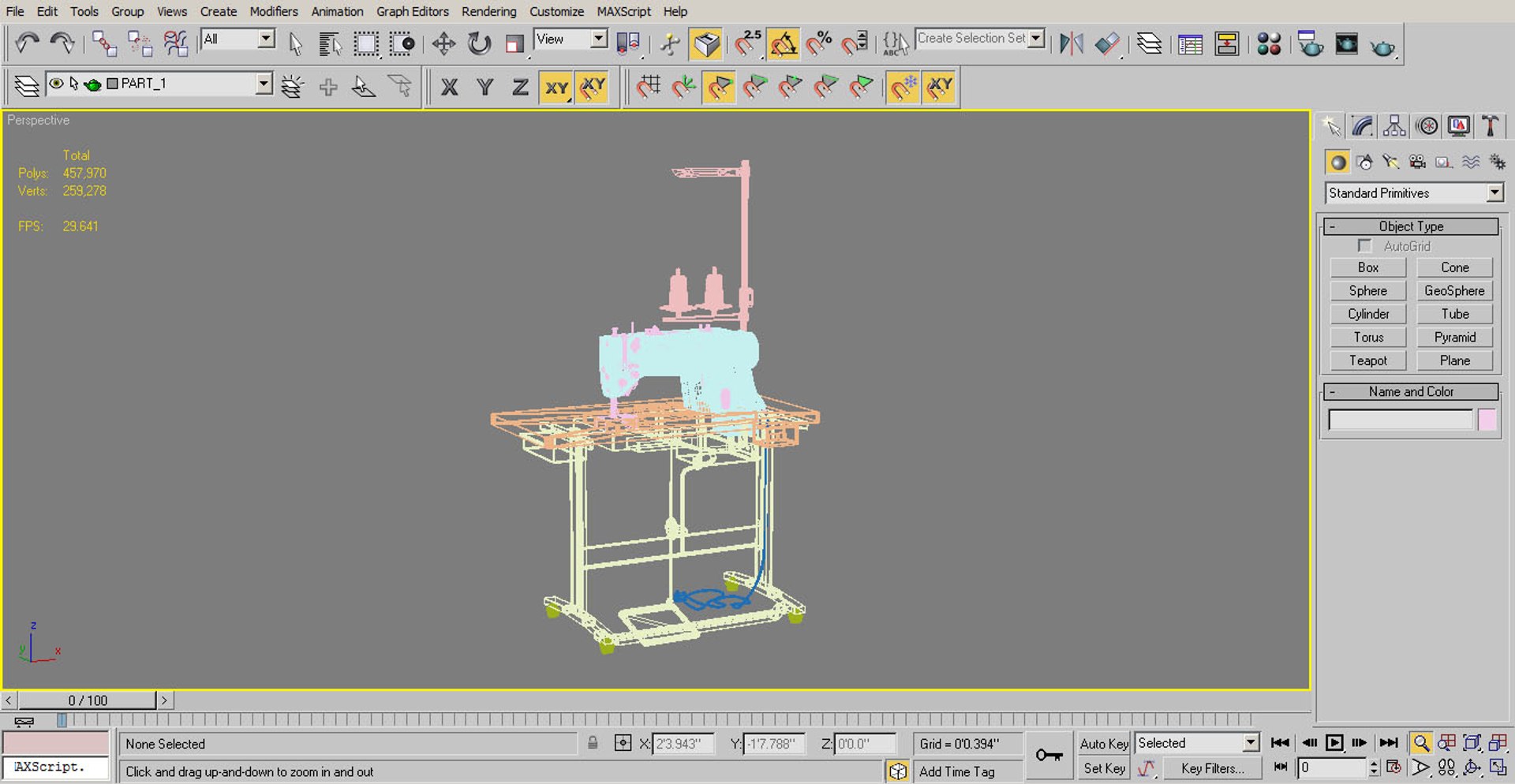Toggle Angle Snap on the toolbar

click(x=784, y=43)
